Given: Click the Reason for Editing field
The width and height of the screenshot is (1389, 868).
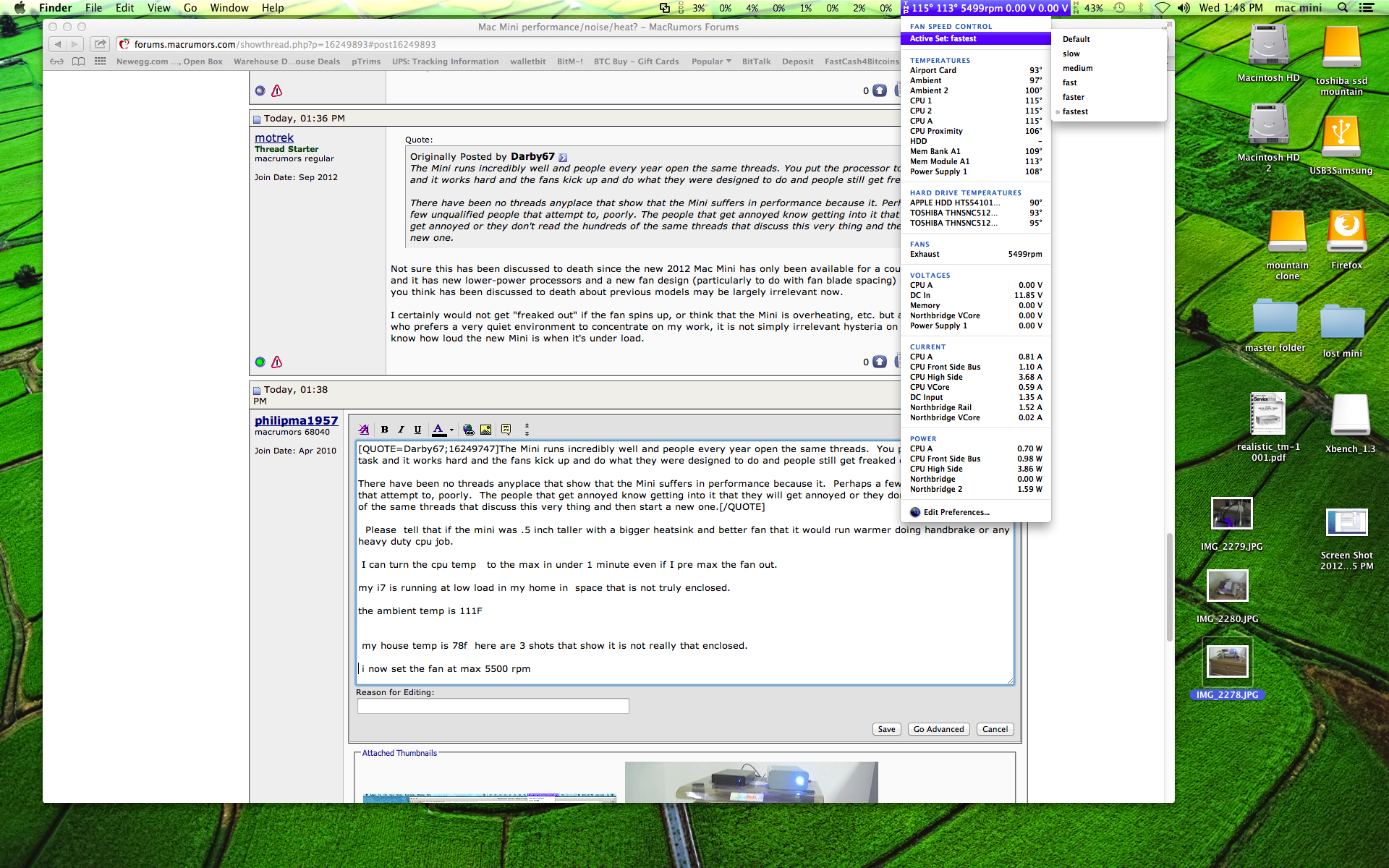Looking at the screenshot, I should (493, 706).
